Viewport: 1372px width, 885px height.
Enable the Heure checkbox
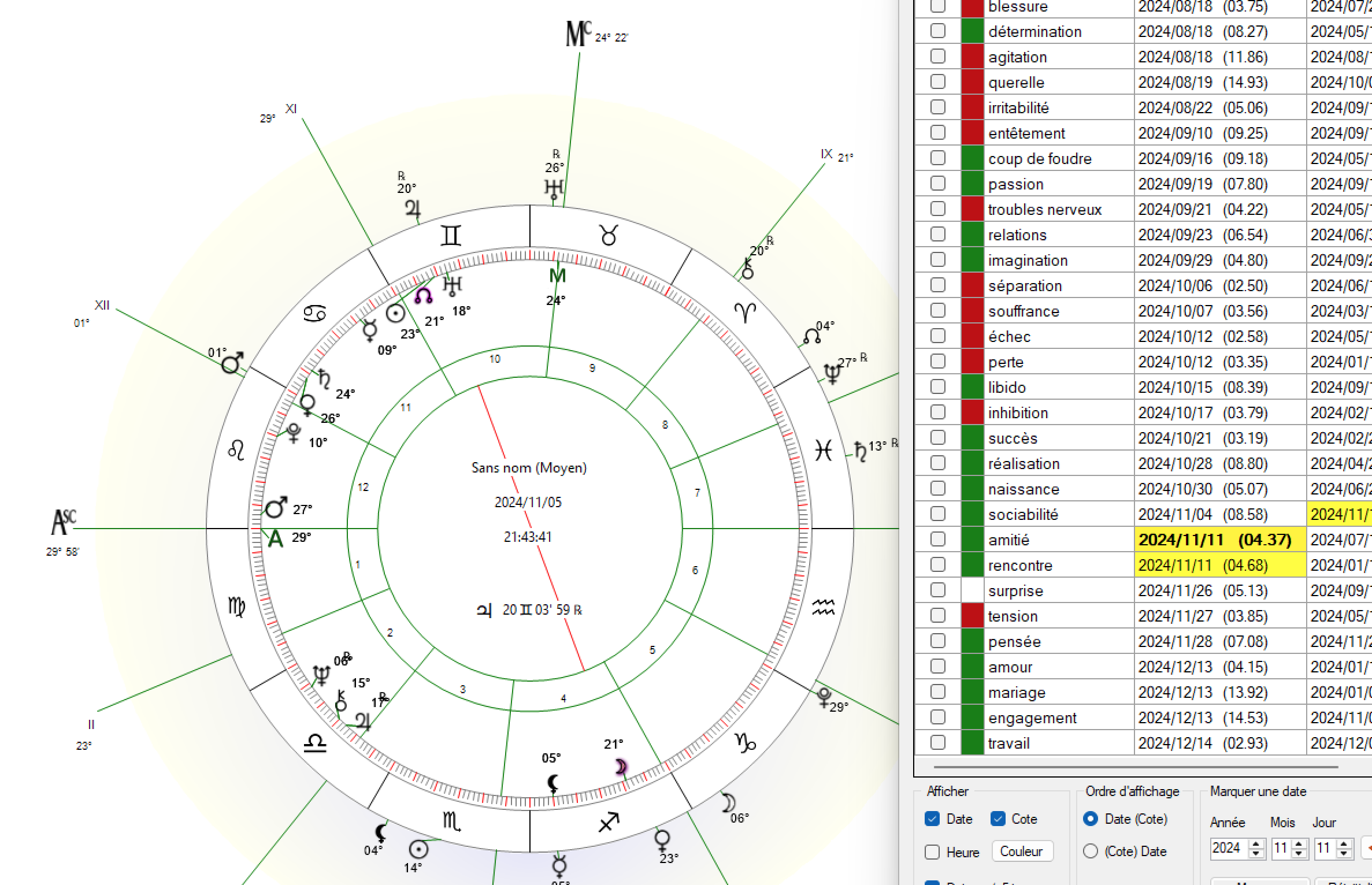click(932, 852)
